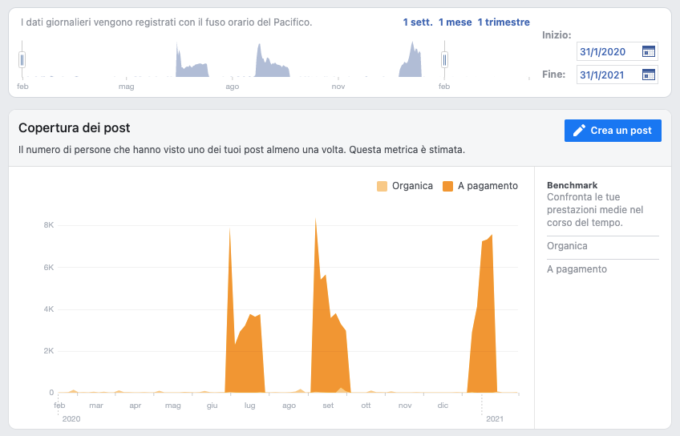Click the pencil icon in Crea un post

coord(577,131)
